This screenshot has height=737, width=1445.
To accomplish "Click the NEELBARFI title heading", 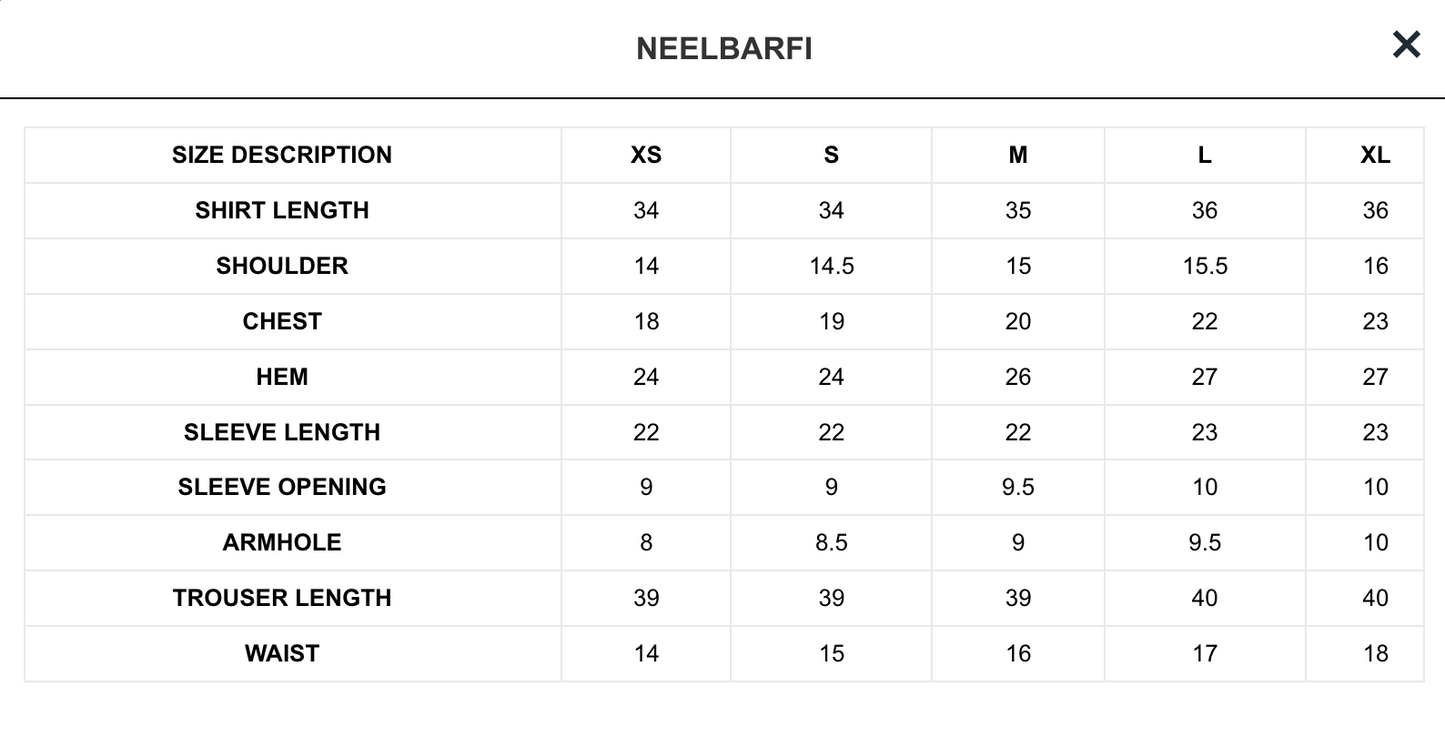I will pos(724,49).
